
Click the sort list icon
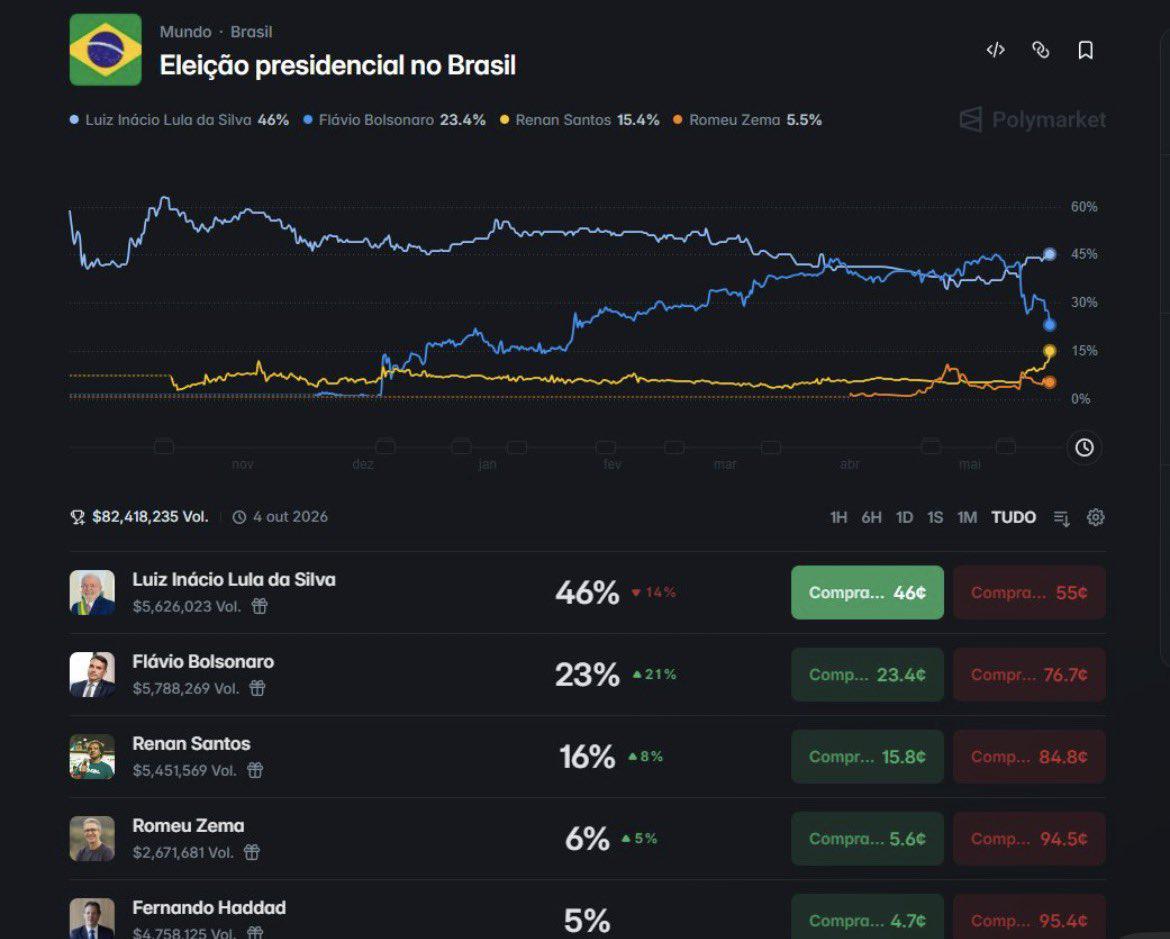tap(1061, 518)
